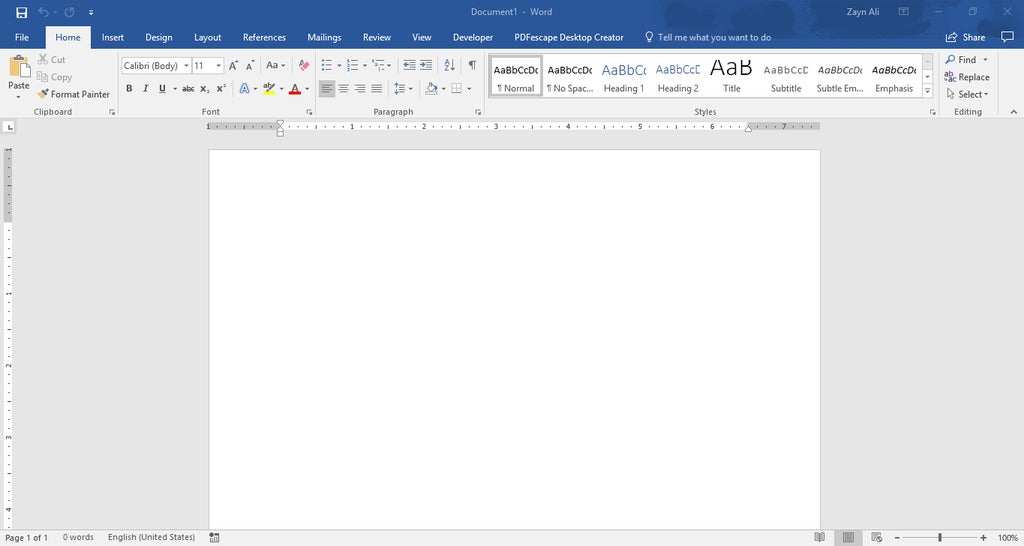Switch to the Design tab
The height and width of the screenshot is (546, 1024).
click(159, 37)
